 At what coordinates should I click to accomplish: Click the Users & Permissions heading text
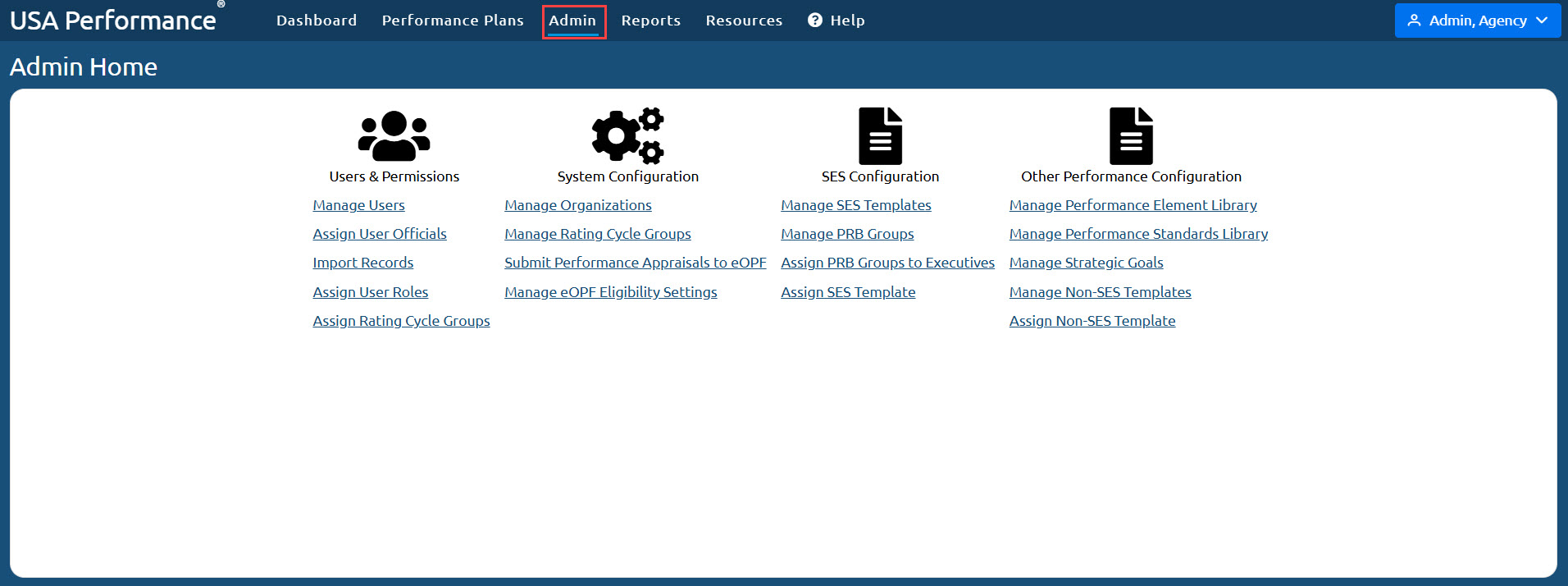(394, 176)
